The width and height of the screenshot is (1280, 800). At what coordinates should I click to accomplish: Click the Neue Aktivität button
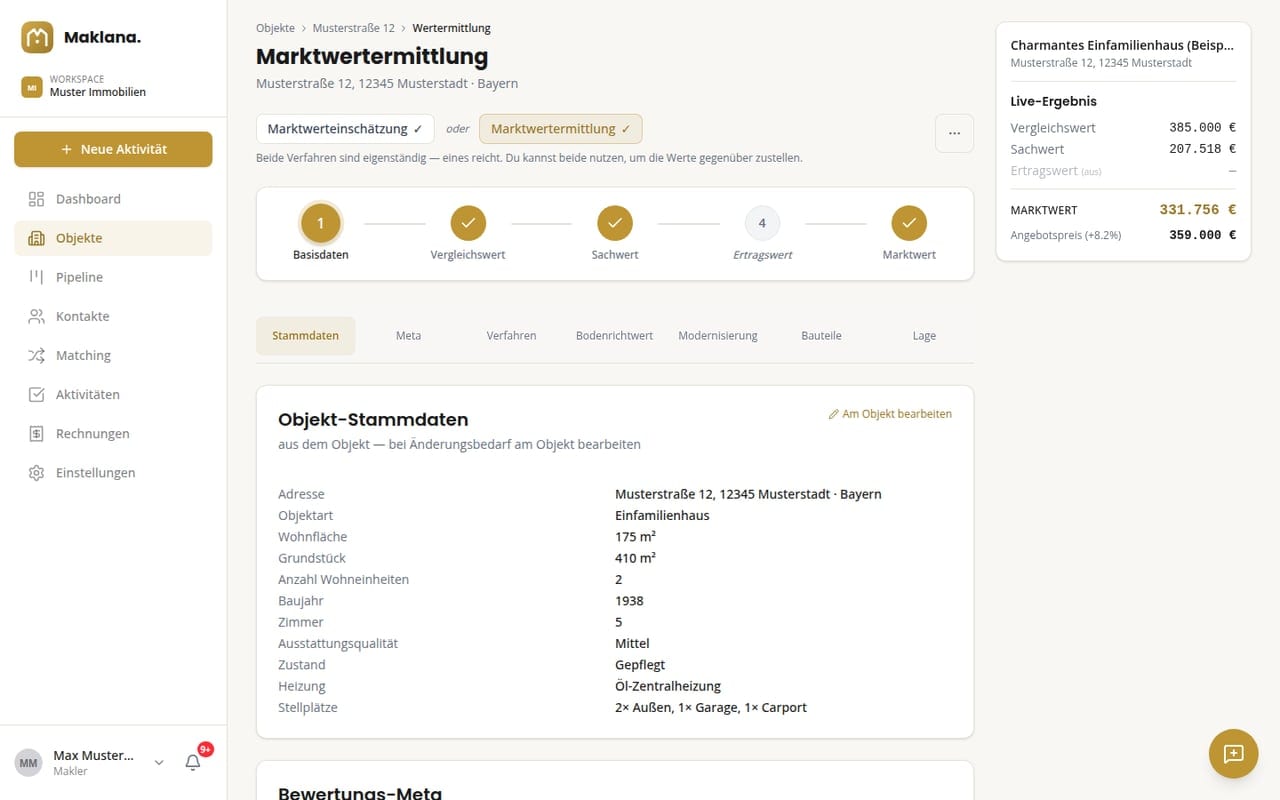113,149
